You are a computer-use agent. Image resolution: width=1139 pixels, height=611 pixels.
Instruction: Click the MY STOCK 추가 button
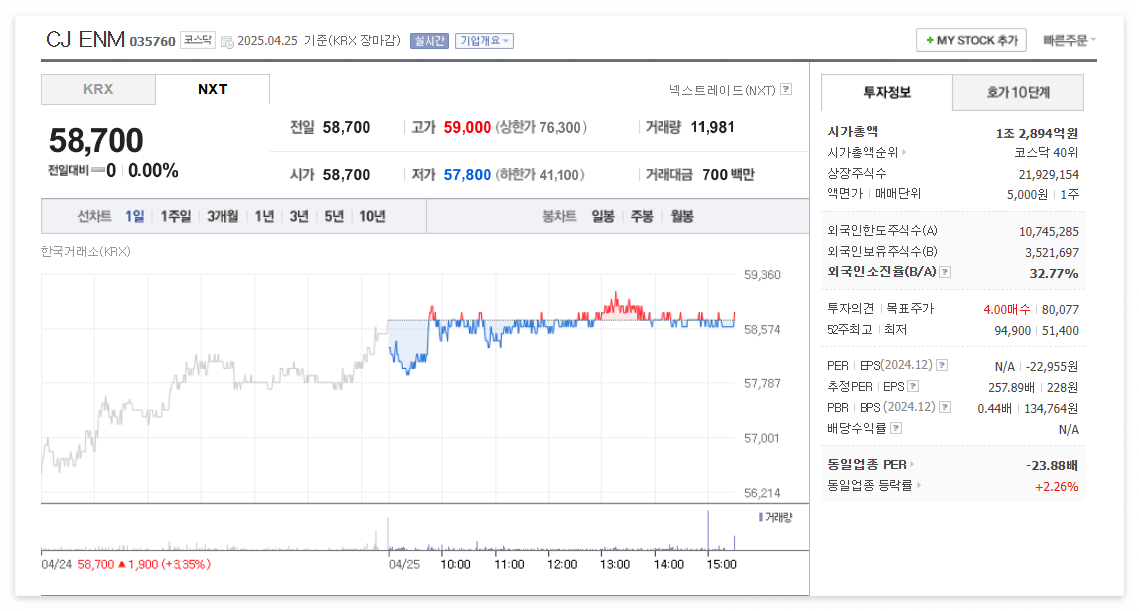coord(971,40)
